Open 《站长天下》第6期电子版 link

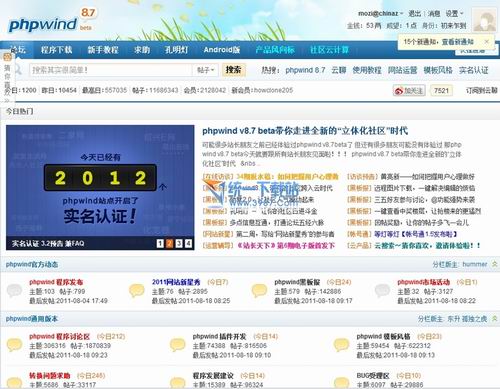(286, 246)
